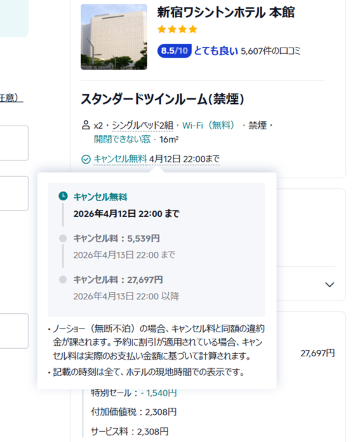Click the four-star rating icons
The width and height of the screenshot is (360, 442).
177,29
